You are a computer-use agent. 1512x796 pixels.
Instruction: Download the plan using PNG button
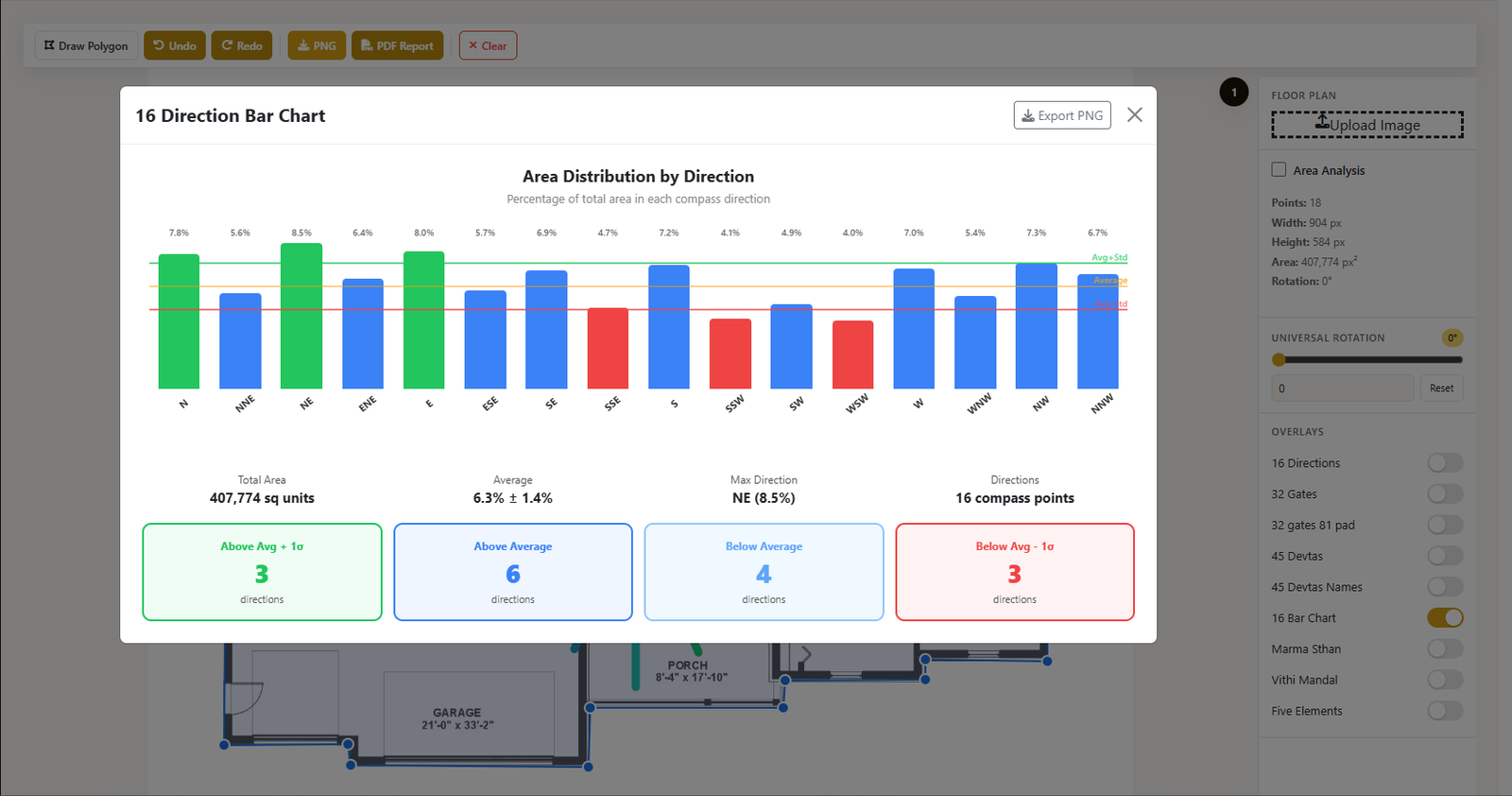tap(317, 45)
